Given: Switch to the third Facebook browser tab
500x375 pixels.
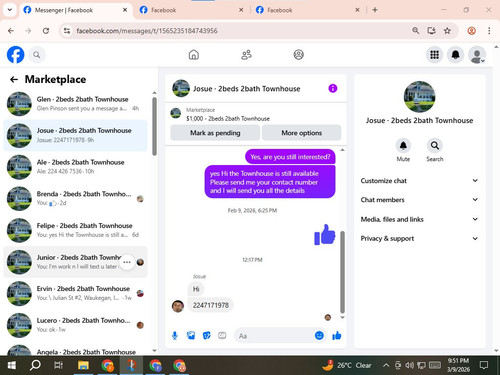Looking at the screenshot, I should click(x=308, y=10).
